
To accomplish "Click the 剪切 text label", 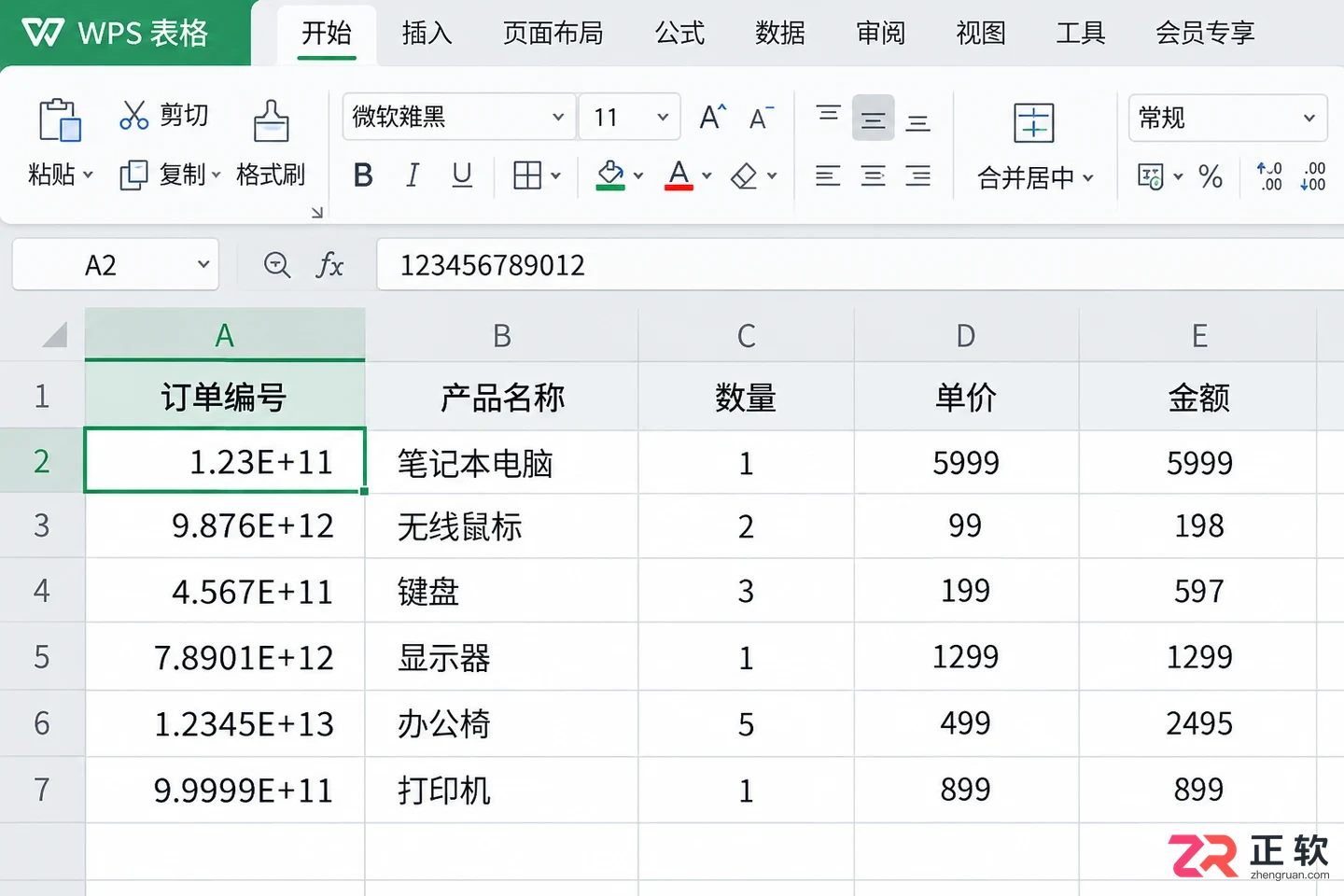I will [x=184, y=115].
